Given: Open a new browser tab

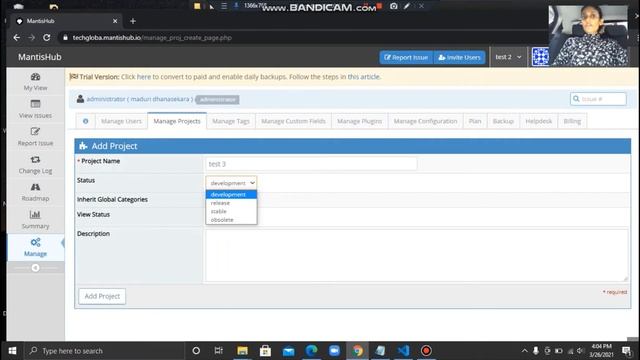Looking at the screenshot, I should (x=133, y=21).
